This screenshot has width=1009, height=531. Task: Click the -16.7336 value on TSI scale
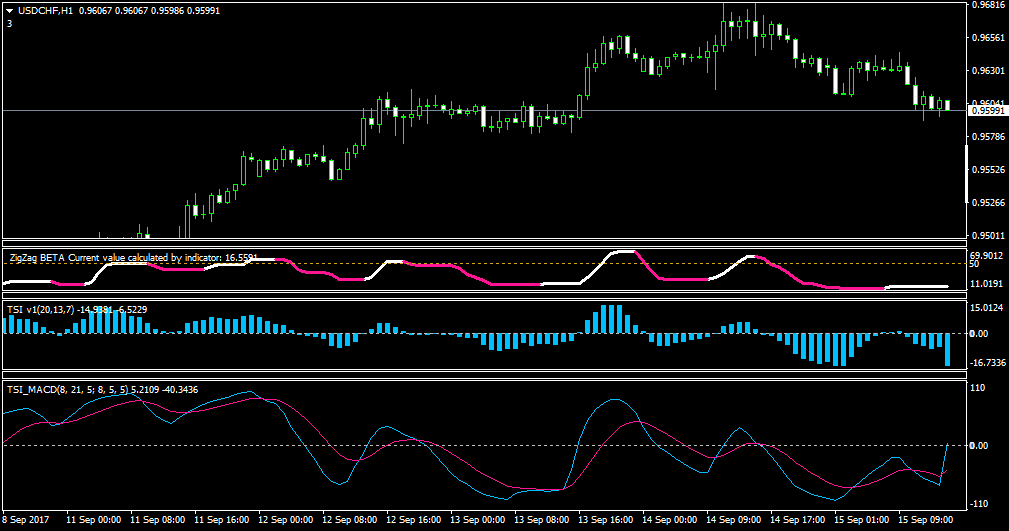click(x=988, y=363)
